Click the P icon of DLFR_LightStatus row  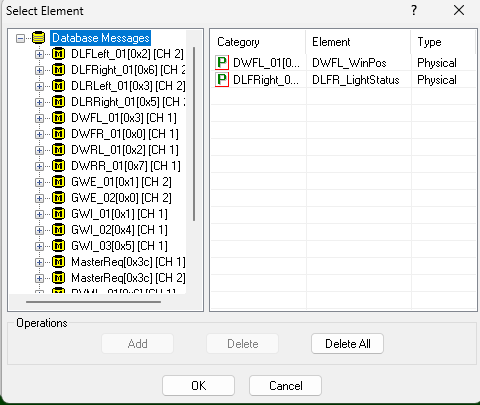[x=222, y=80]
